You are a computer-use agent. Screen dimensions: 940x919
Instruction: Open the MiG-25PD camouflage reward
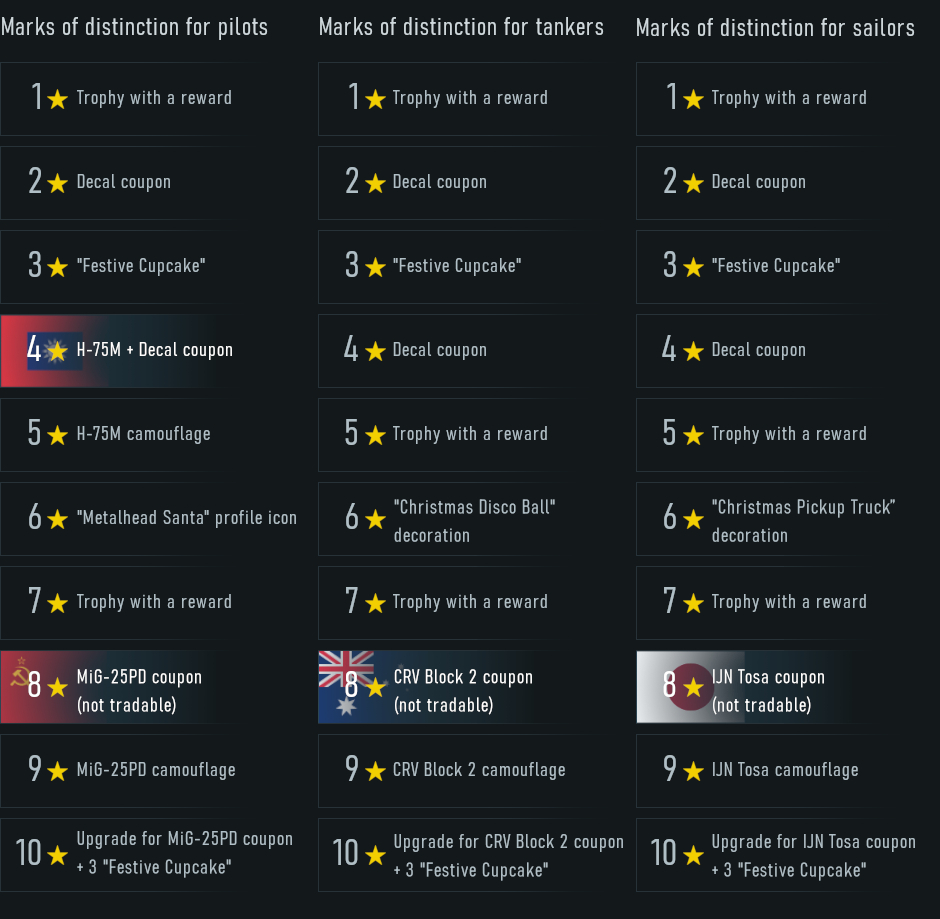click(120, 770)
